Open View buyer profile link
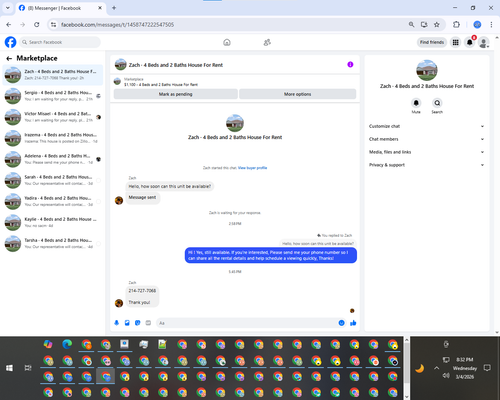Screen dimensions: 500x400 (252, 168)
